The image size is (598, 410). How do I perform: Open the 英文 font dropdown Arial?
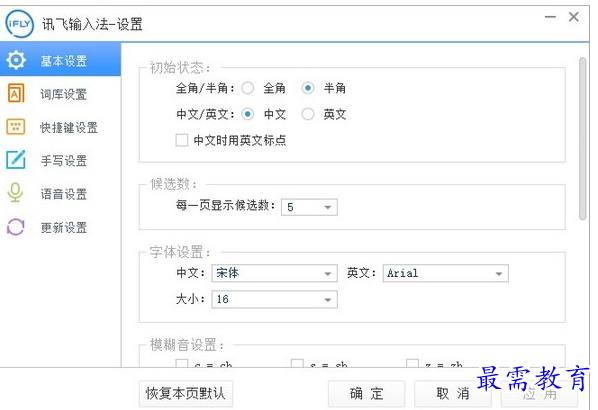445,273
